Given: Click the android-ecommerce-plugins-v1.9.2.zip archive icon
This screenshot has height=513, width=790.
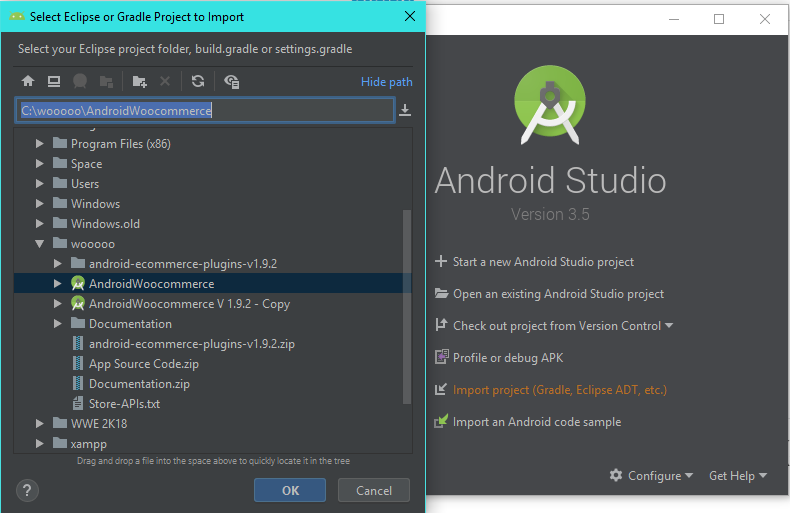Looking at the screenshot, I should coord(78,344).
